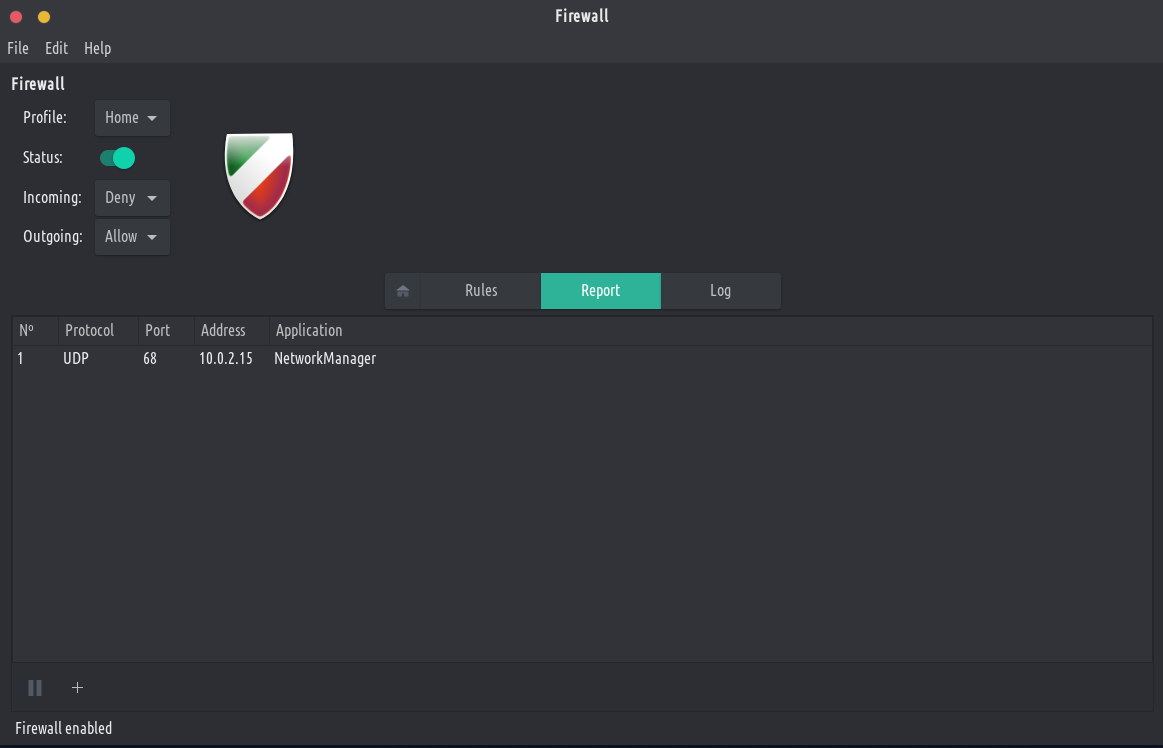
Task: Add a rule using the plus icon
Action: (x=77, y=688)
